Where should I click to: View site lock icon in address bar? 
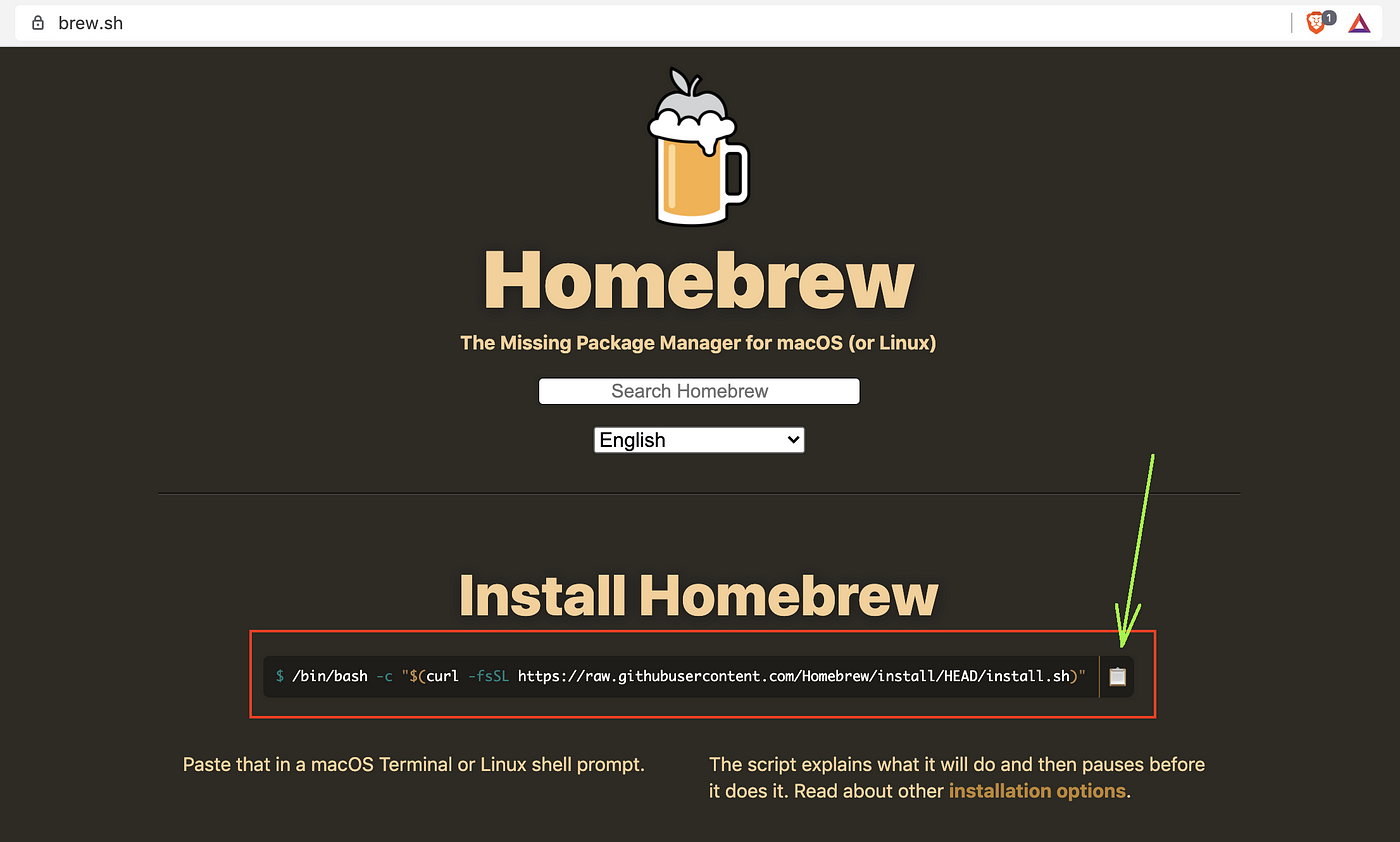point(38,22)
